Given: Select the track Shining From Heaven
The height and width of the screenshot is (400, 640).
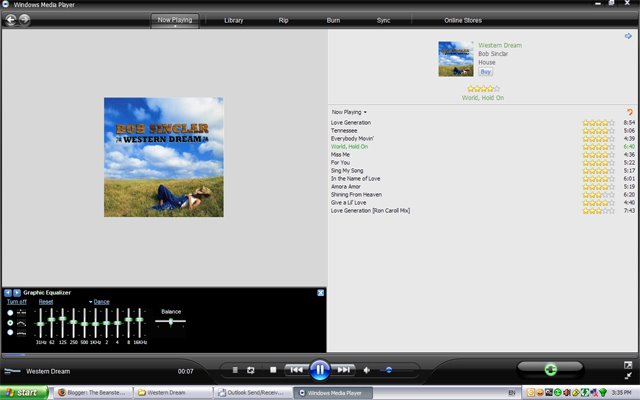Looking at the screenshot, I should 356,195.
